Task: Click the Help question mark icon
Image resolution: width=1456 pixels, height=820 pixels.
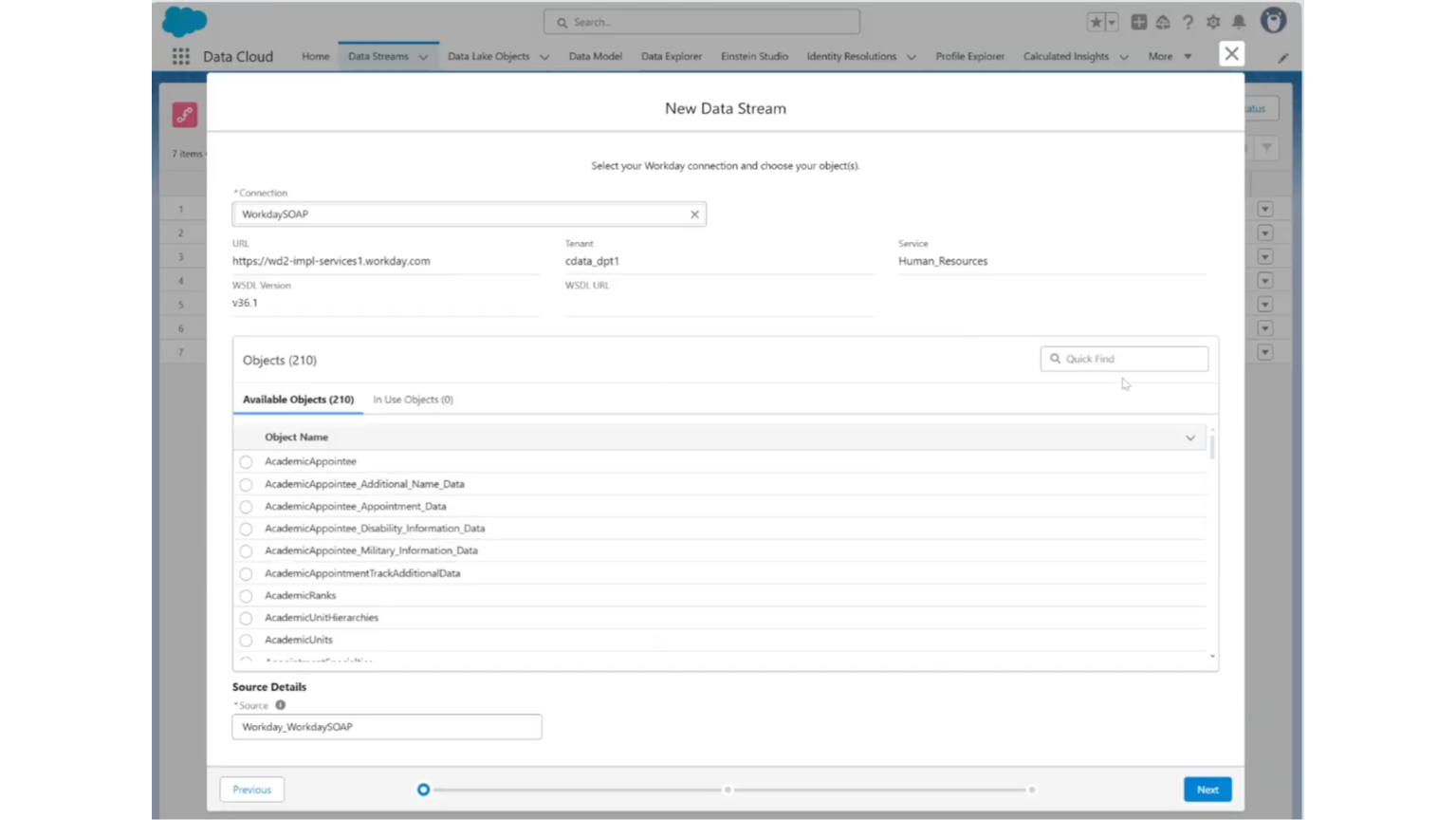Action: point(1187,21)
